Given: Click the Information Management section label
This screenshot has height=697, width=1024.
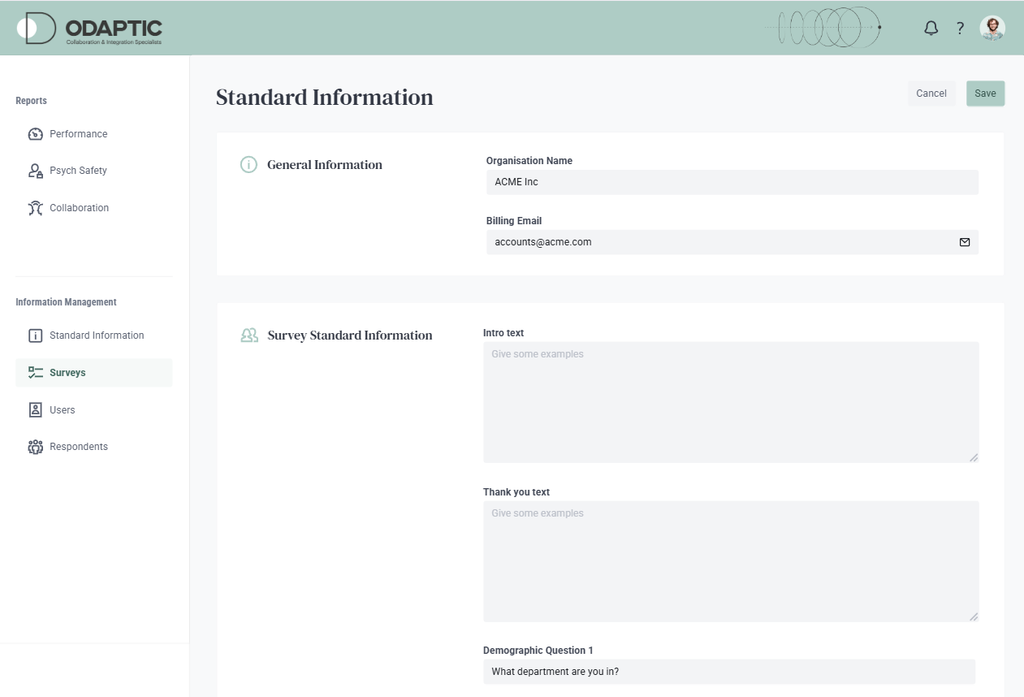Looking at the screenshot, I should [66, 302].
